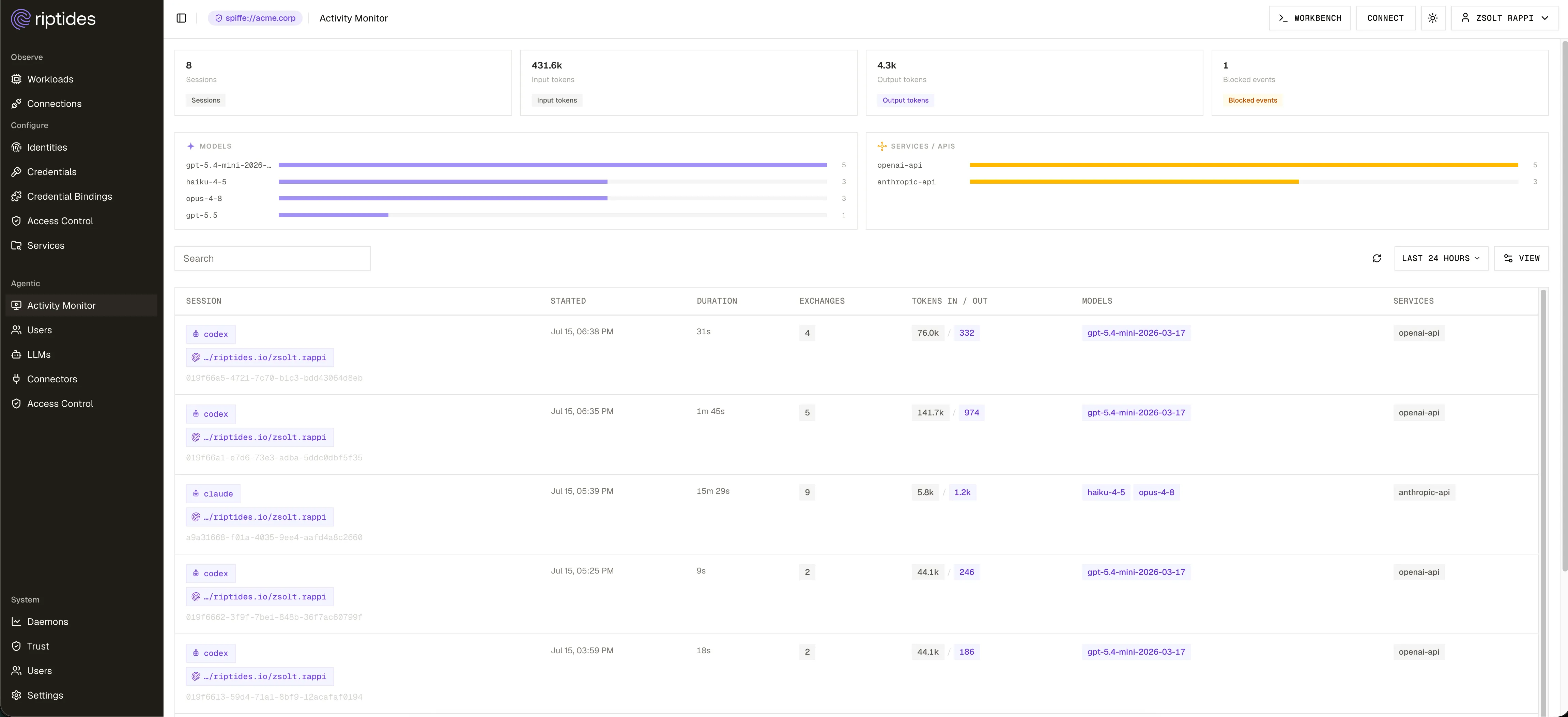This screenshot has width=1568, height=717.
Task: Click the Trust shield icon
Action: (16, 646)
